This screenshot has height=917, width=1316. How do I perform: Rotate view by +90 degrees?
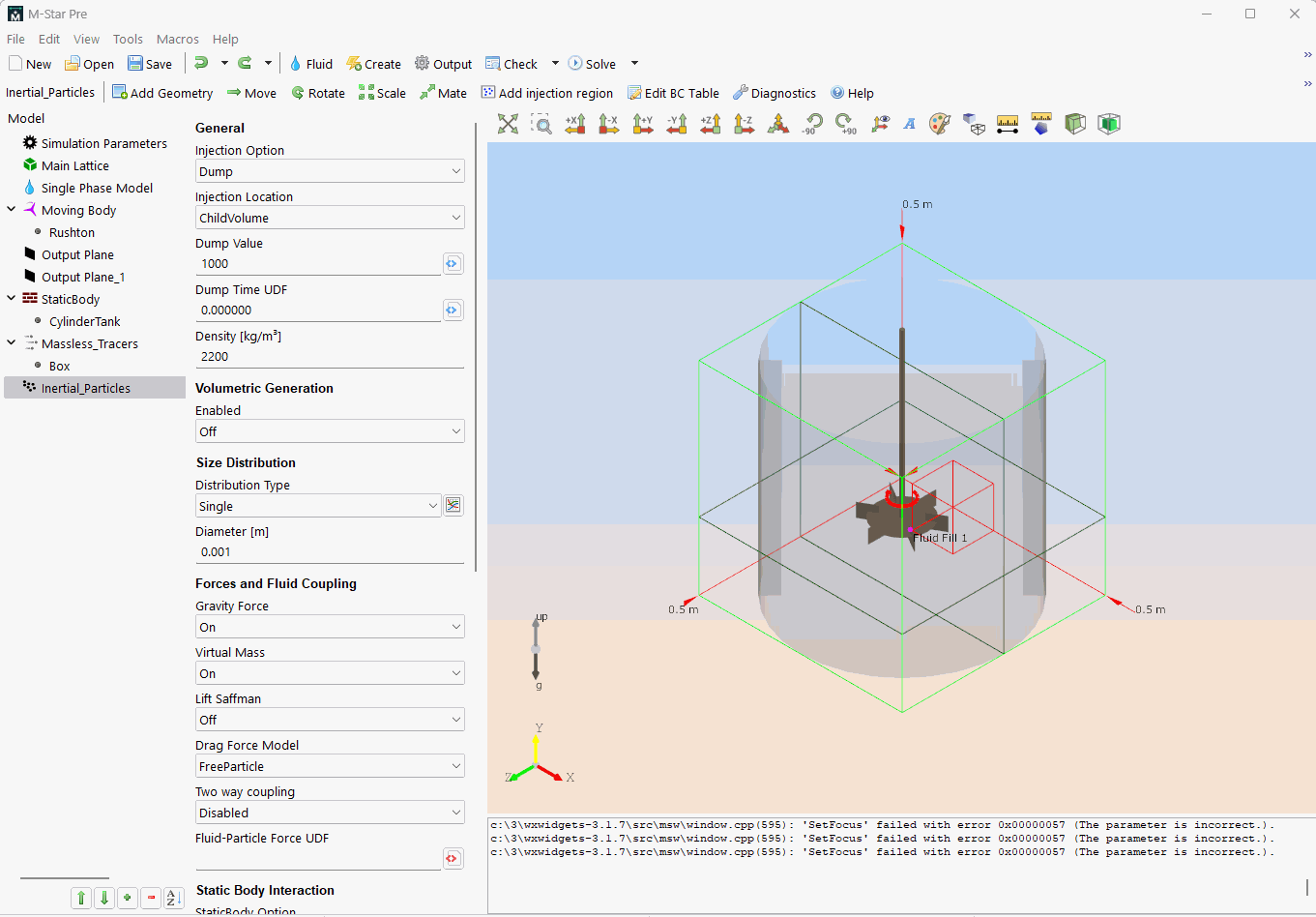tap(846, 124)
